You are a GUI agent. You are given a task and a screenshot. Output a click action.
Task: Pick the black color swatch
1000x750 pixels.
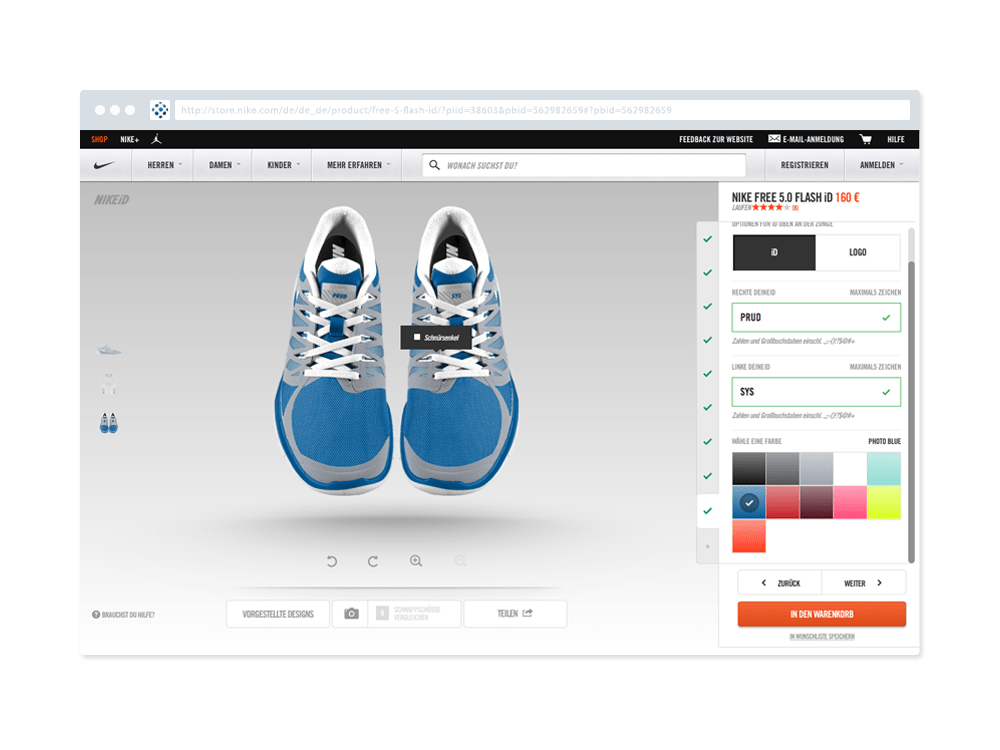pyautogui.click(x=749, y=469)
